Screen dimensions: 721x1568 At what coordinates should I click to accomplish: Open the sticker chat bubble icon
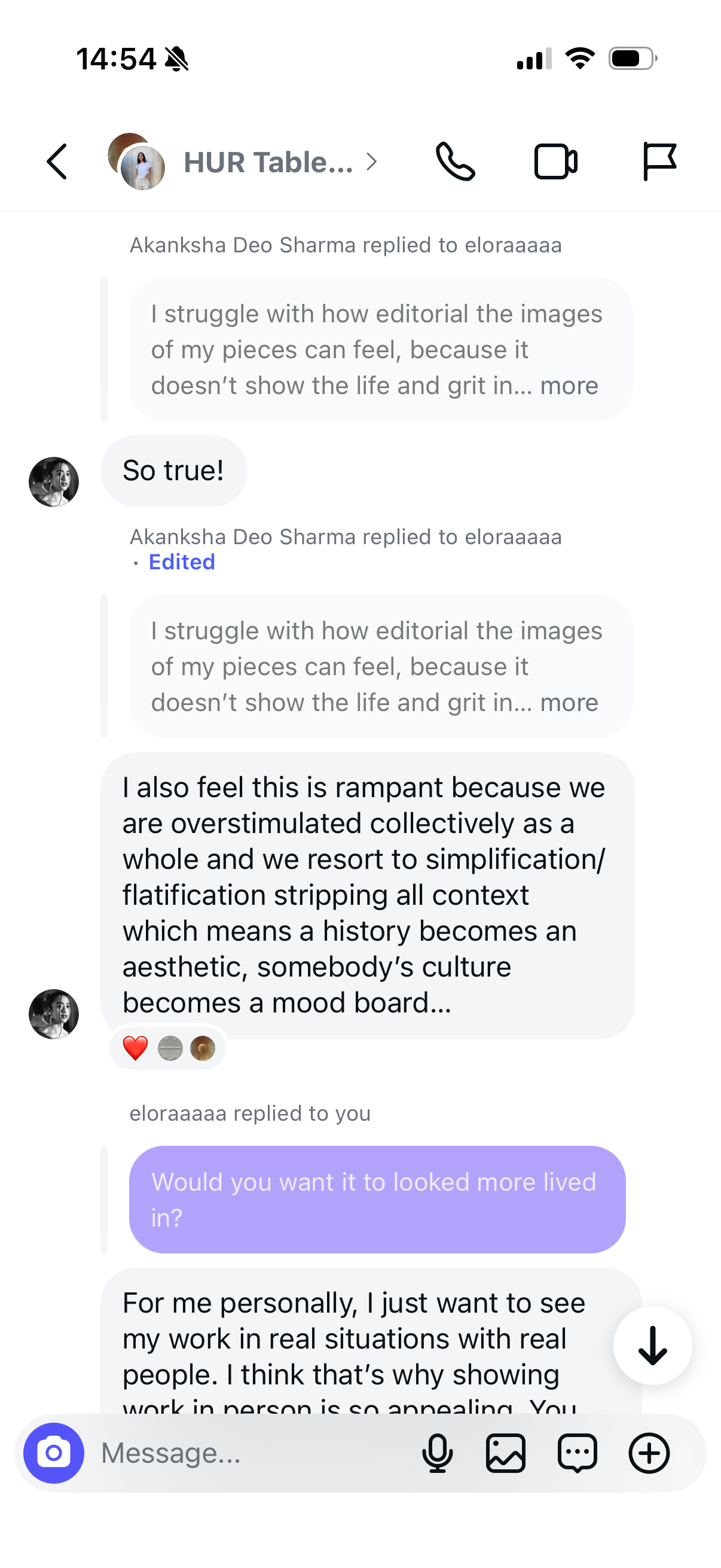pyautogui.click(x=578, y=1453)
